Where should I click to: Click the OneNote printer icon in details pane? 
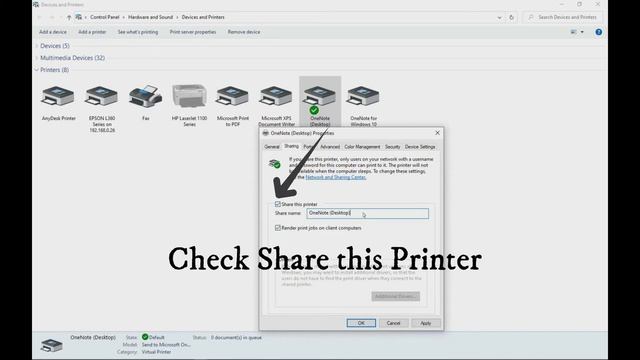click(52, 345)
